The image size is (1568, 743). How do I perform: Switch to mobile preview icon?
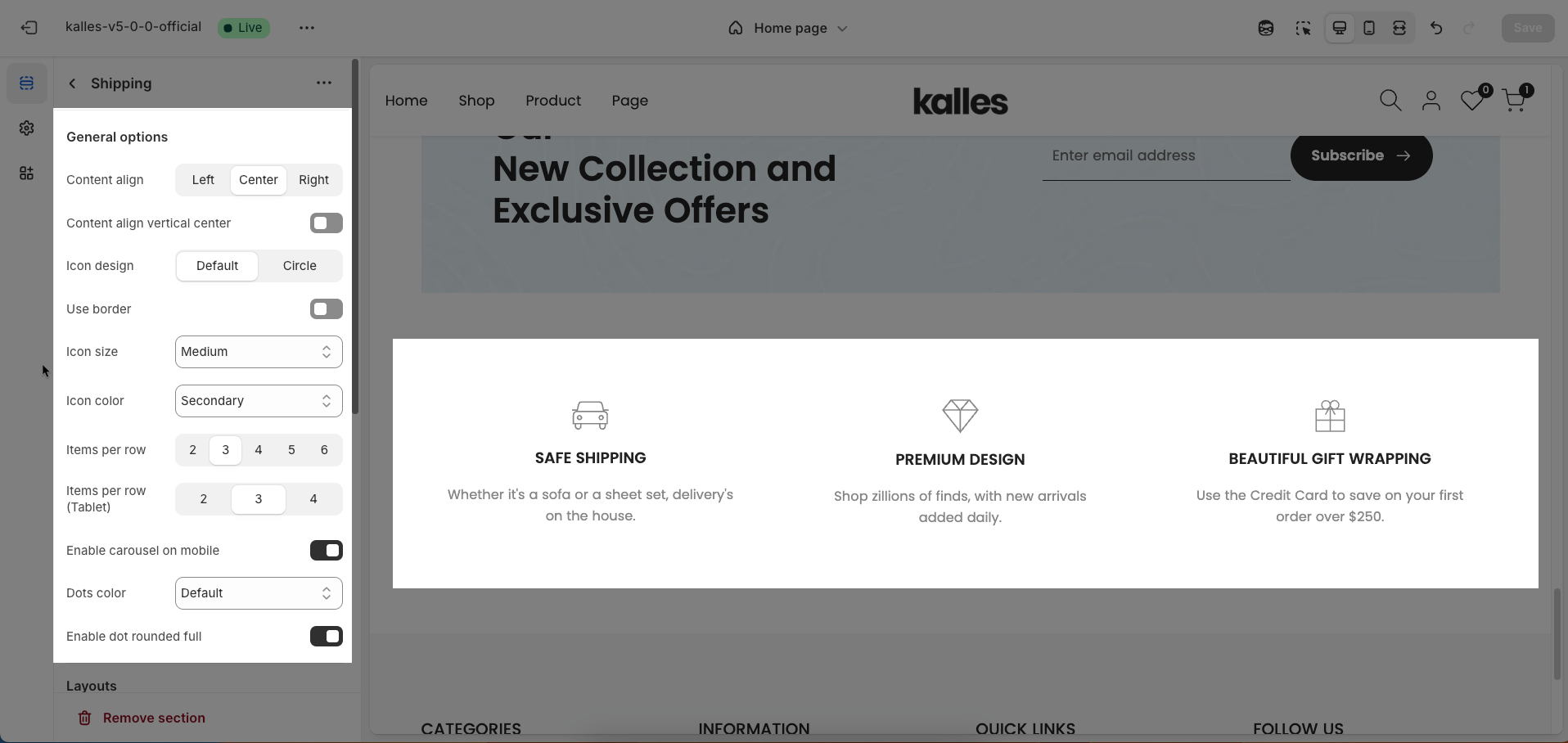[1369, 28]
